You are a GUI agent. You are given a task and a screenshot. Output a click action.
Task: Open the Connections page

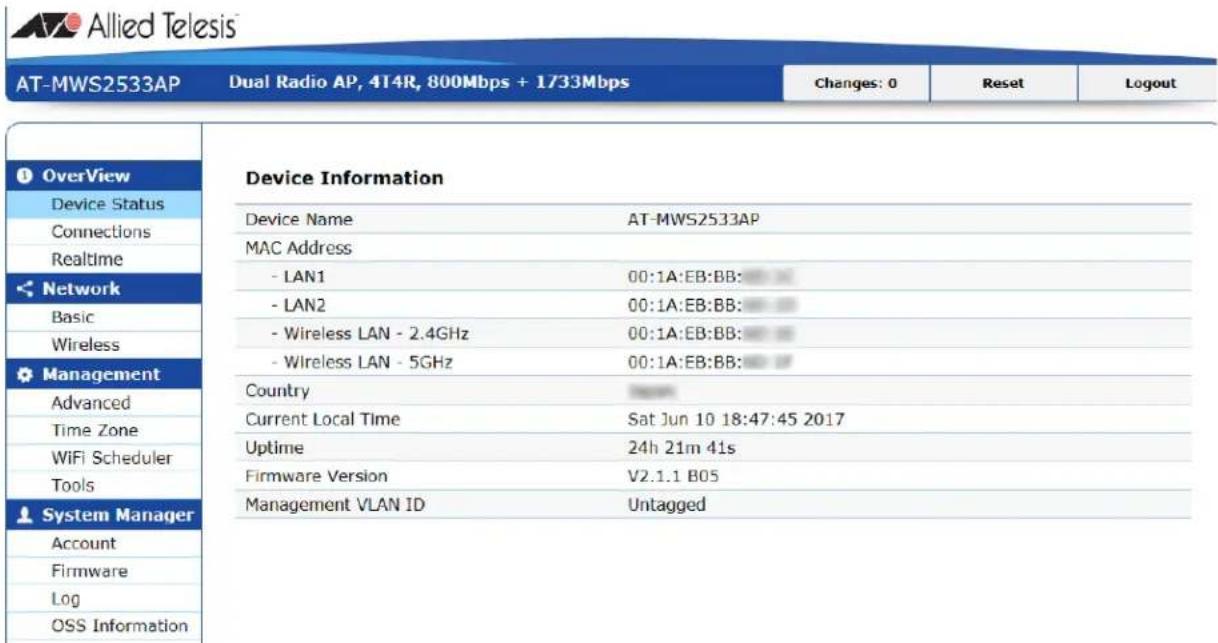(101, 232)
